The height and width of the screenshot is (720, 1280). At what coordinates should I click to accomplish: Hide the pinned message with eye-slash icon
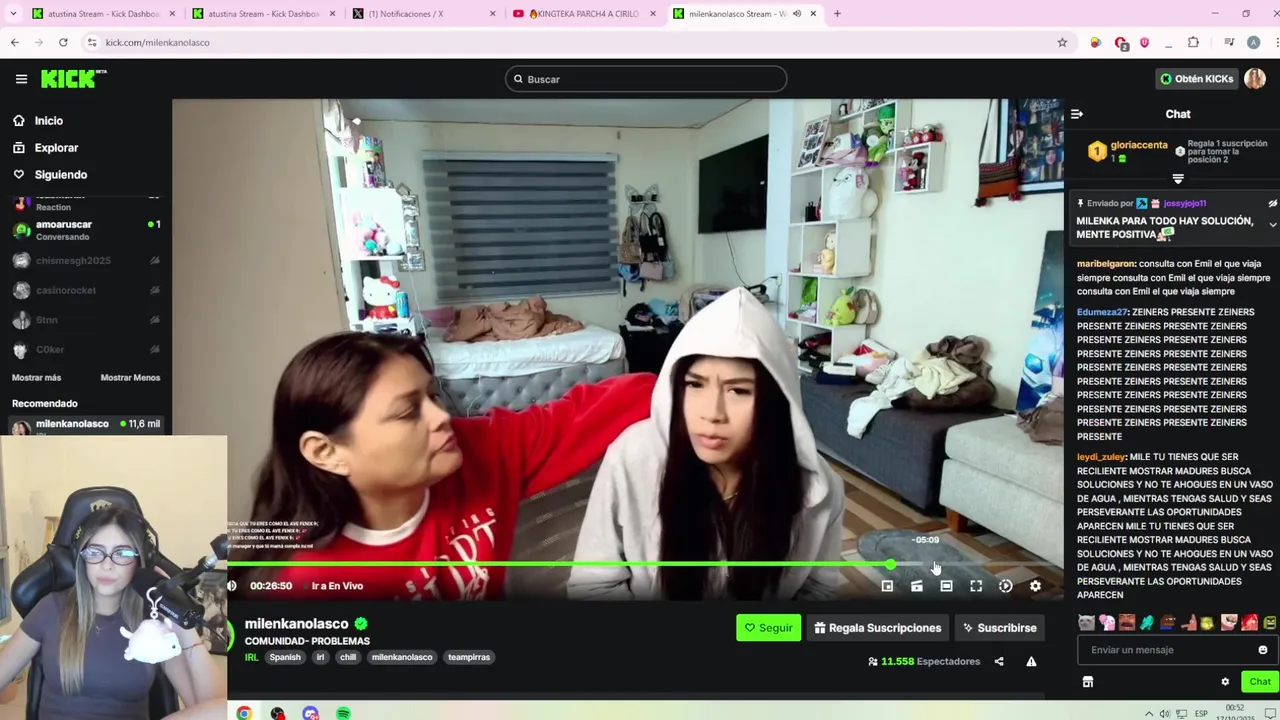(1272, 203)
